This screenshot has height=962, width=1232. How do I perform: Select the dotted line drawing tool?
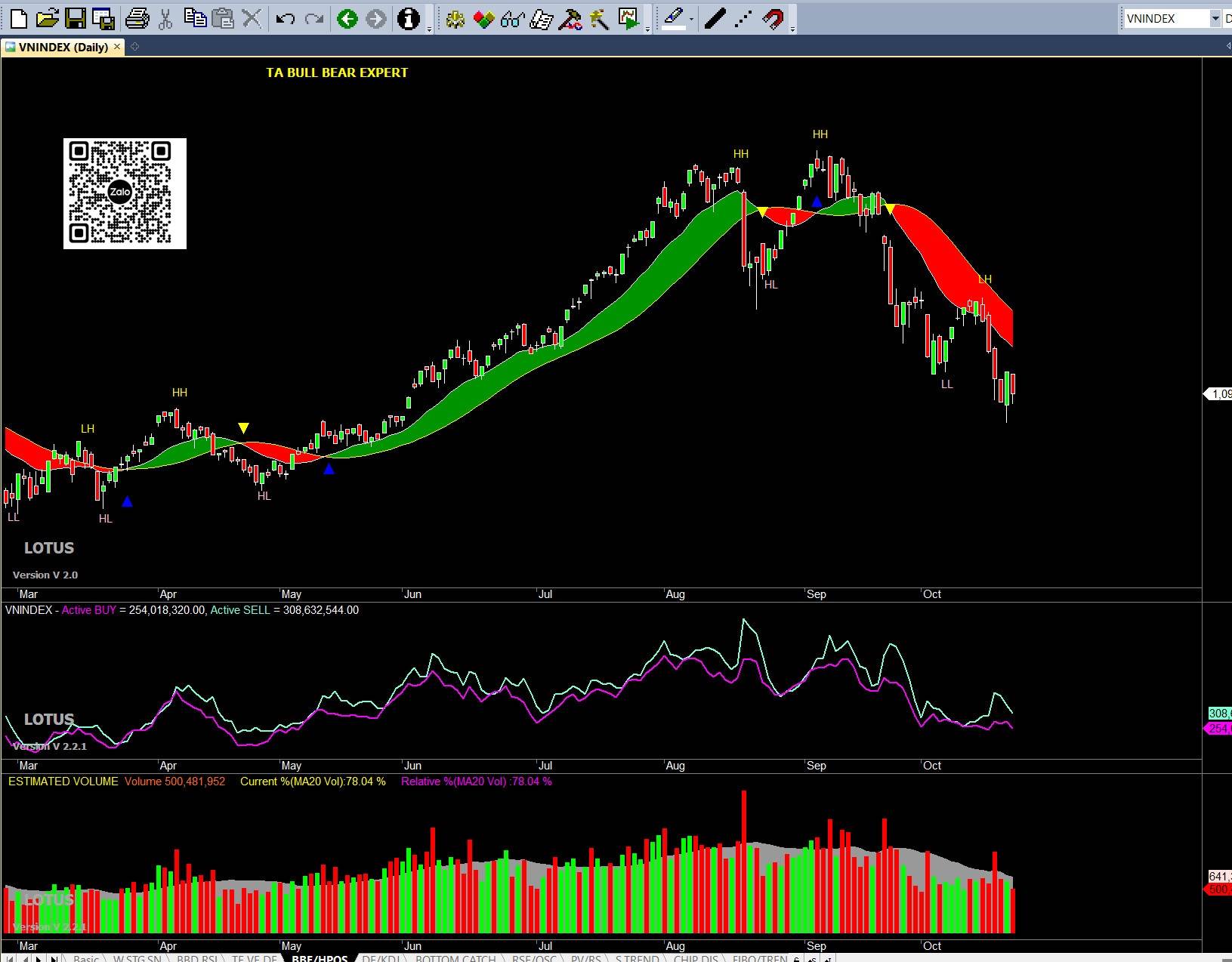tap(744, 19)
